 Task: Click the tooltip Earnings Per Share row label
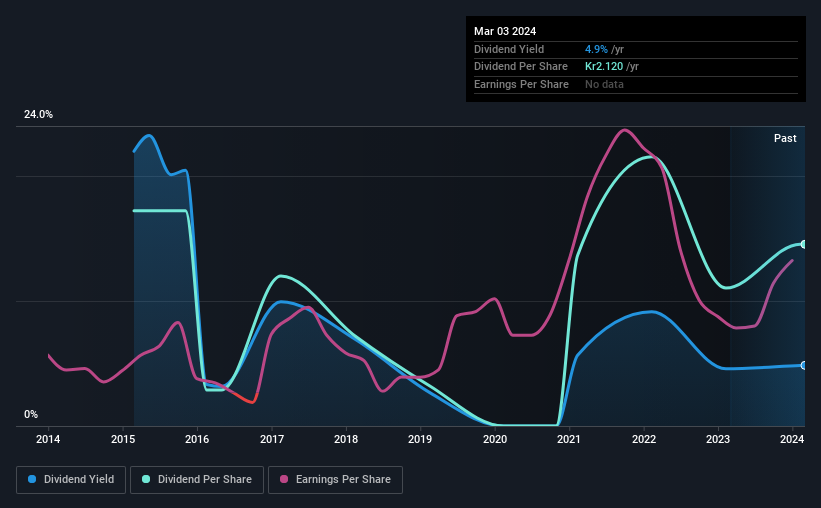pos(521,84)
